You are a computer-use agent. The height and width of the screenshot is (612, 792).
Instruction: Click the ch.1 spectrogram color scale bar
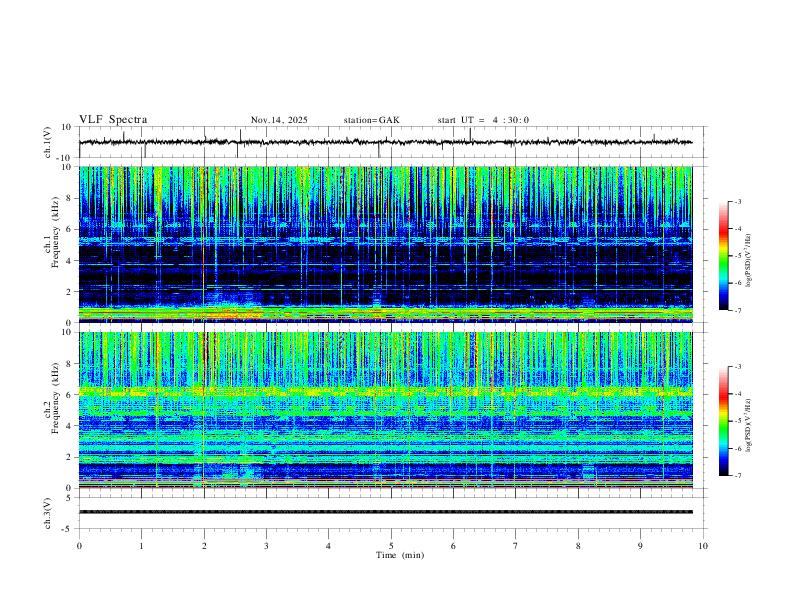723,256
